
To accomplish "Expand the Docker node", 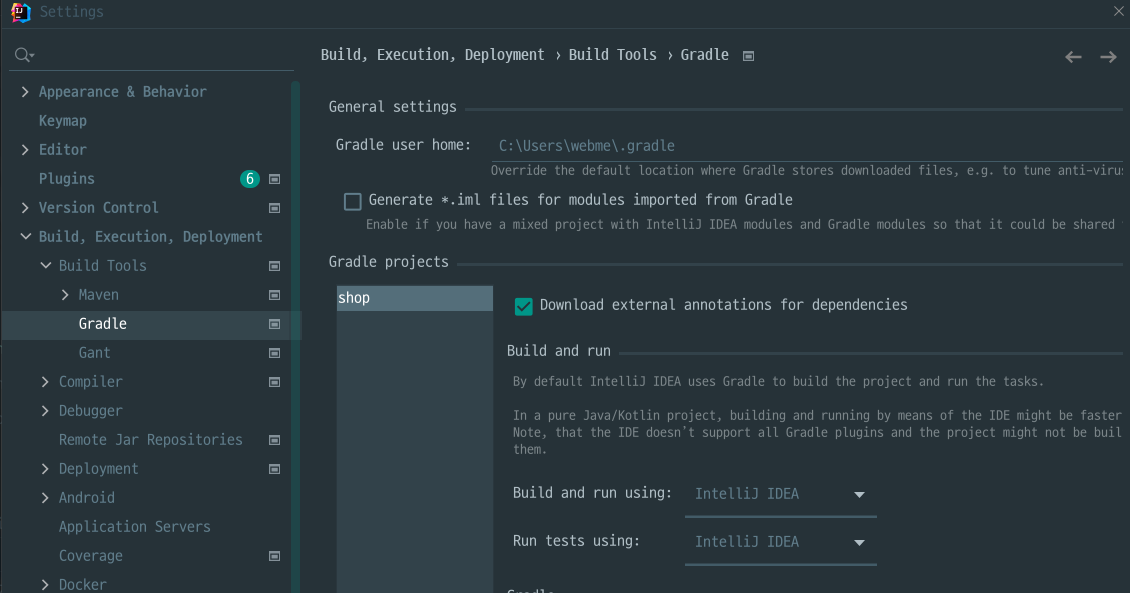I will tap(45, 584).
